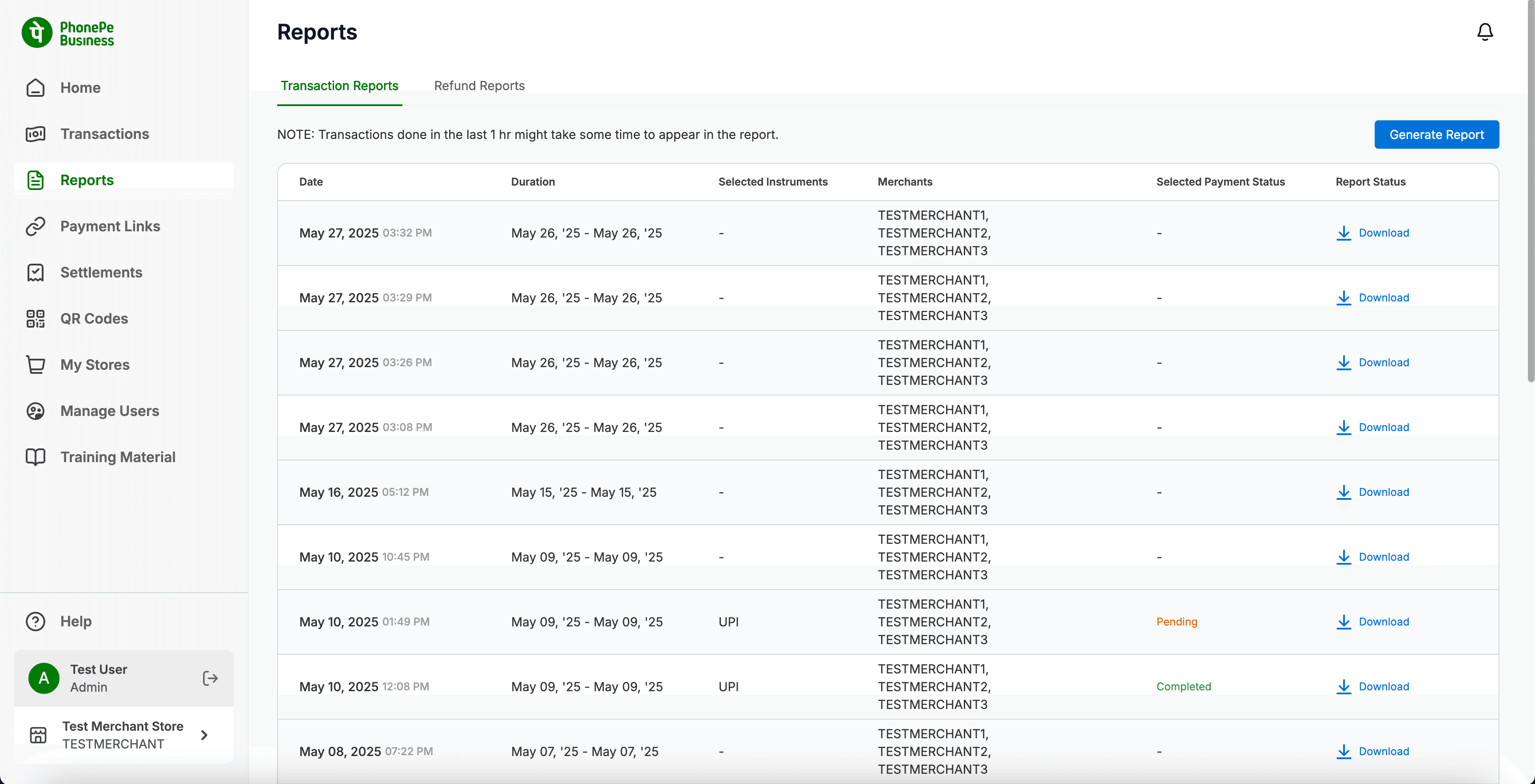Image resolution: width=1535 pixels, height=784 pixels.
Task: Click the Duration column header
Action: 533,182
